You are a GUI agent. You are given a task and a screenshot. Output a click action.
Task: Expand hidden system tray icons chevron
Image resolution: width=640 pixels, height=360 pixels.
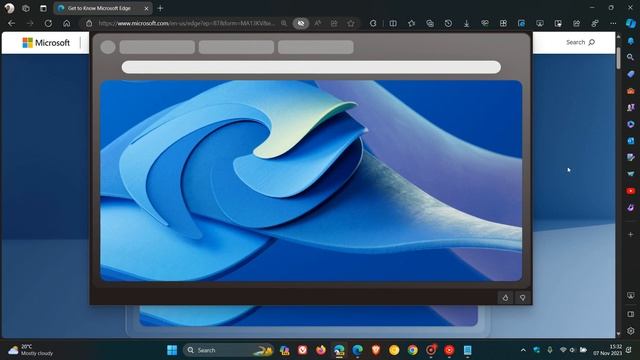pyautogui.click(x=523, y=350)
